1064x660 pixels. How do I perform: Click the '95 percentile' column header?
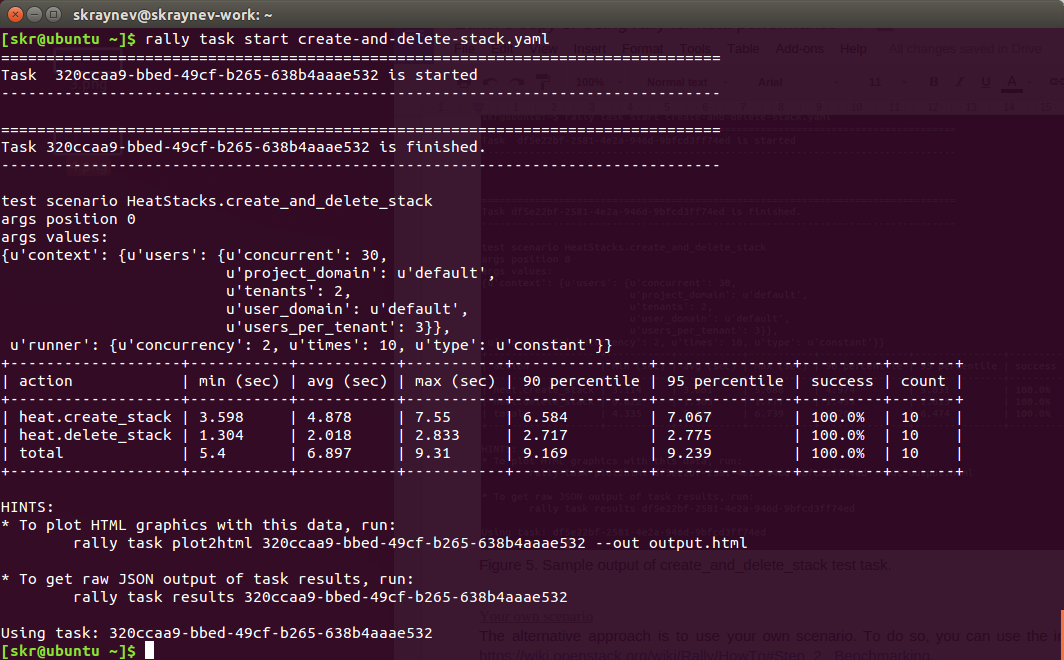pyautogui.click(x=725, y=381)
